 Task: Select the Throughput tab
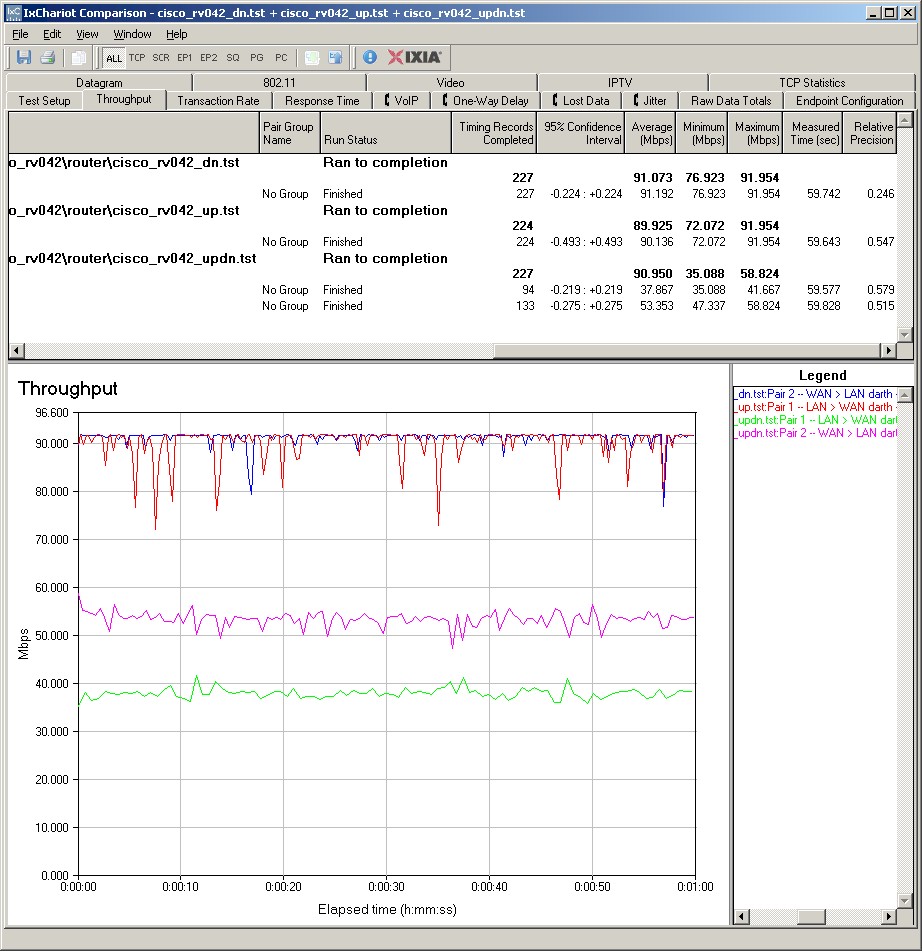click(124, 99)
